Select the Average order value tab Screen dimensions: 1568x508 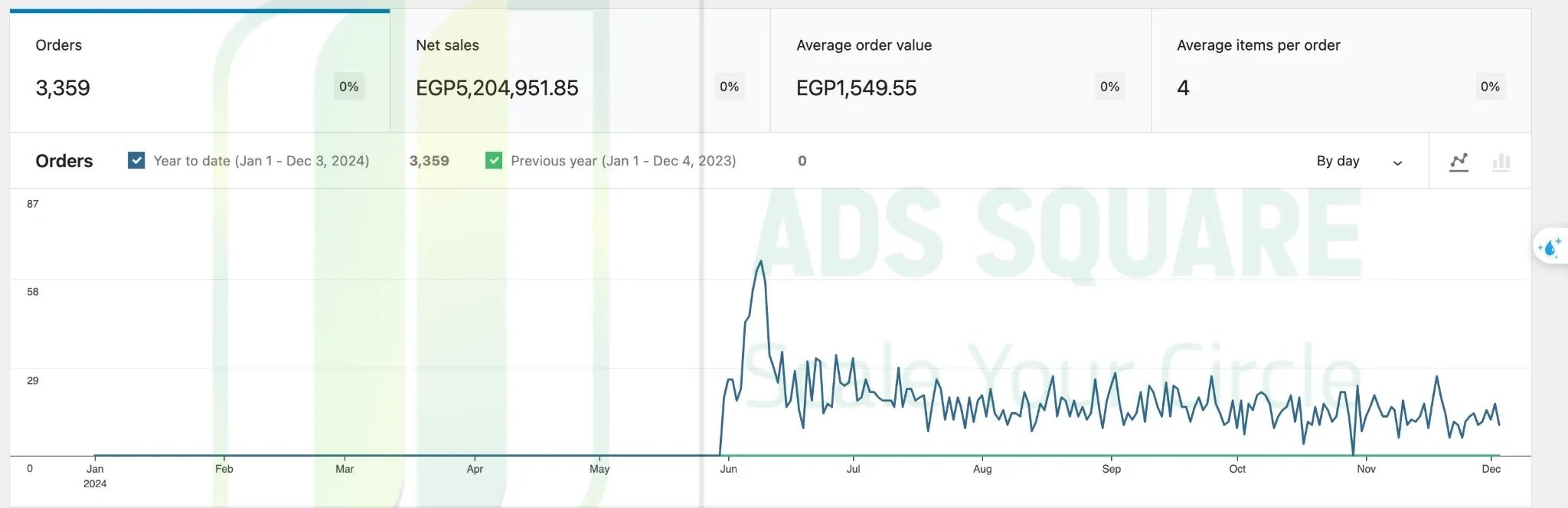pyautogui.click(x=961, y=70)
